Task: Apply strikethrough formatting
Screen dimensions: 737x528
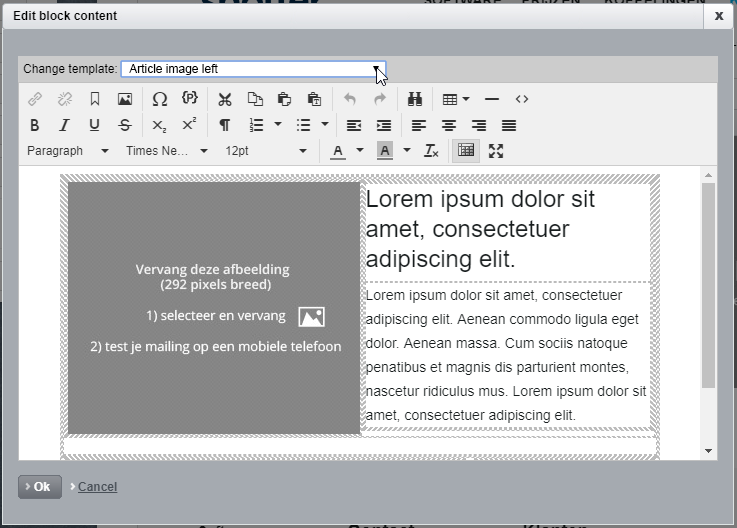Action: pyautogui.click(x=125, y=125)
